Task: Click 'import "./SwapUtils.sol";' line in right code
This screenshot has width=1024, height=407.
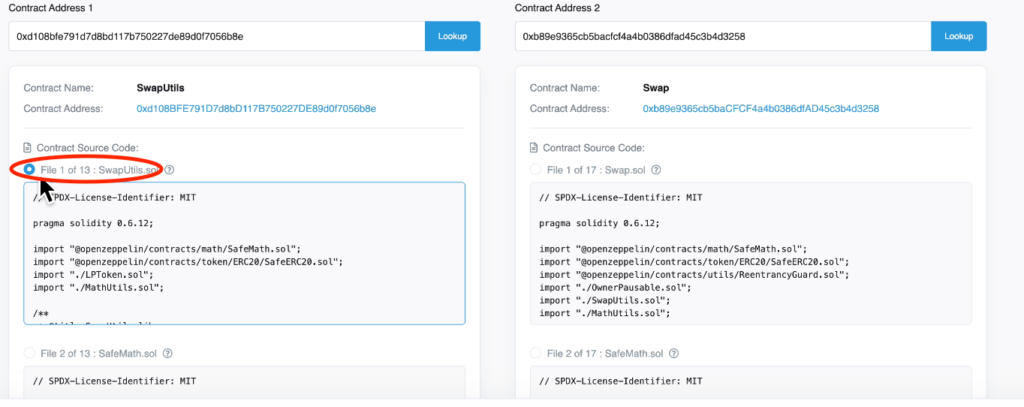Action: pos(604,301)
